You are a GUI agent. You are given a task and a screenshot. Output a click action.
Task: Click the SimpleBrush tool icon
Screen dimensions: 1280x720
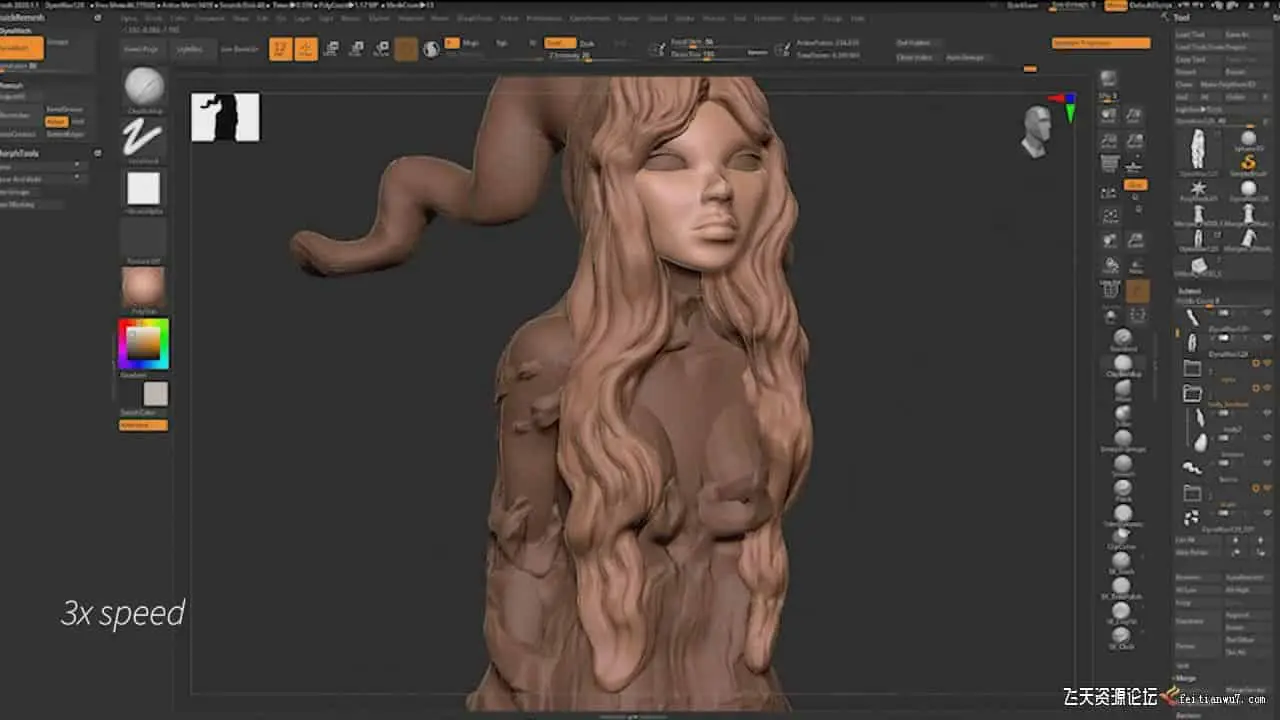click(1248, 163)
